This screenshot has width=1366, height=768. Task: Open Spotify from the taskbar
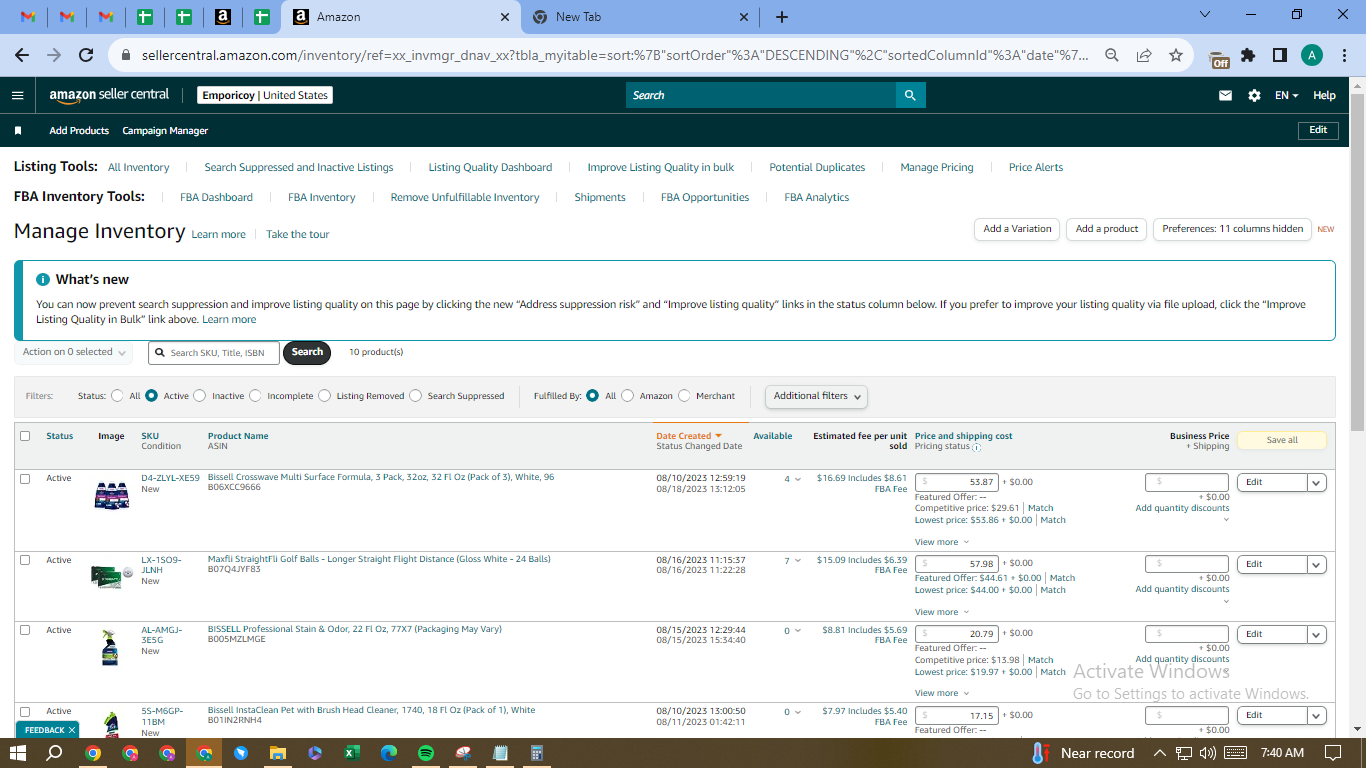pyautogui.click(x=425, y=753)
